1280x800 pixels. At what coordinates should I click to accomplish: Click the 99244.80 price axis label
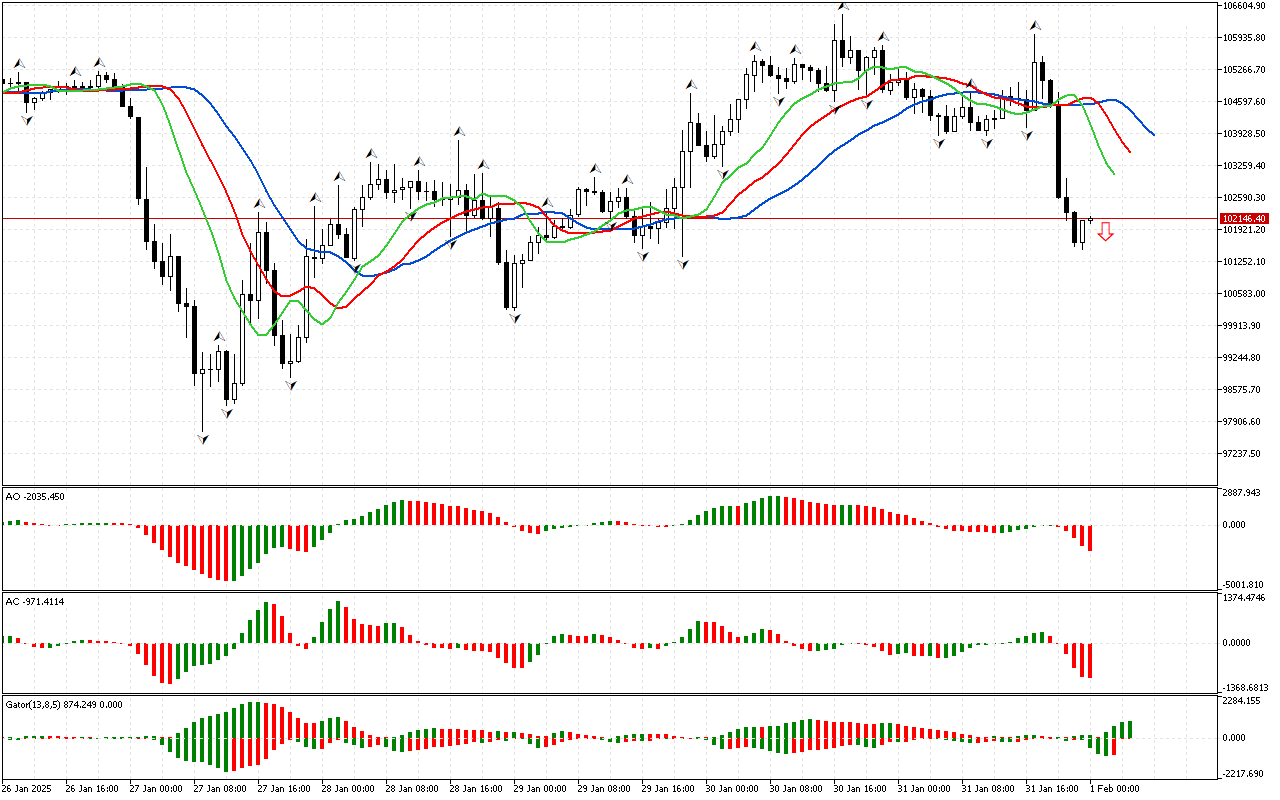tap(1241, 358)
